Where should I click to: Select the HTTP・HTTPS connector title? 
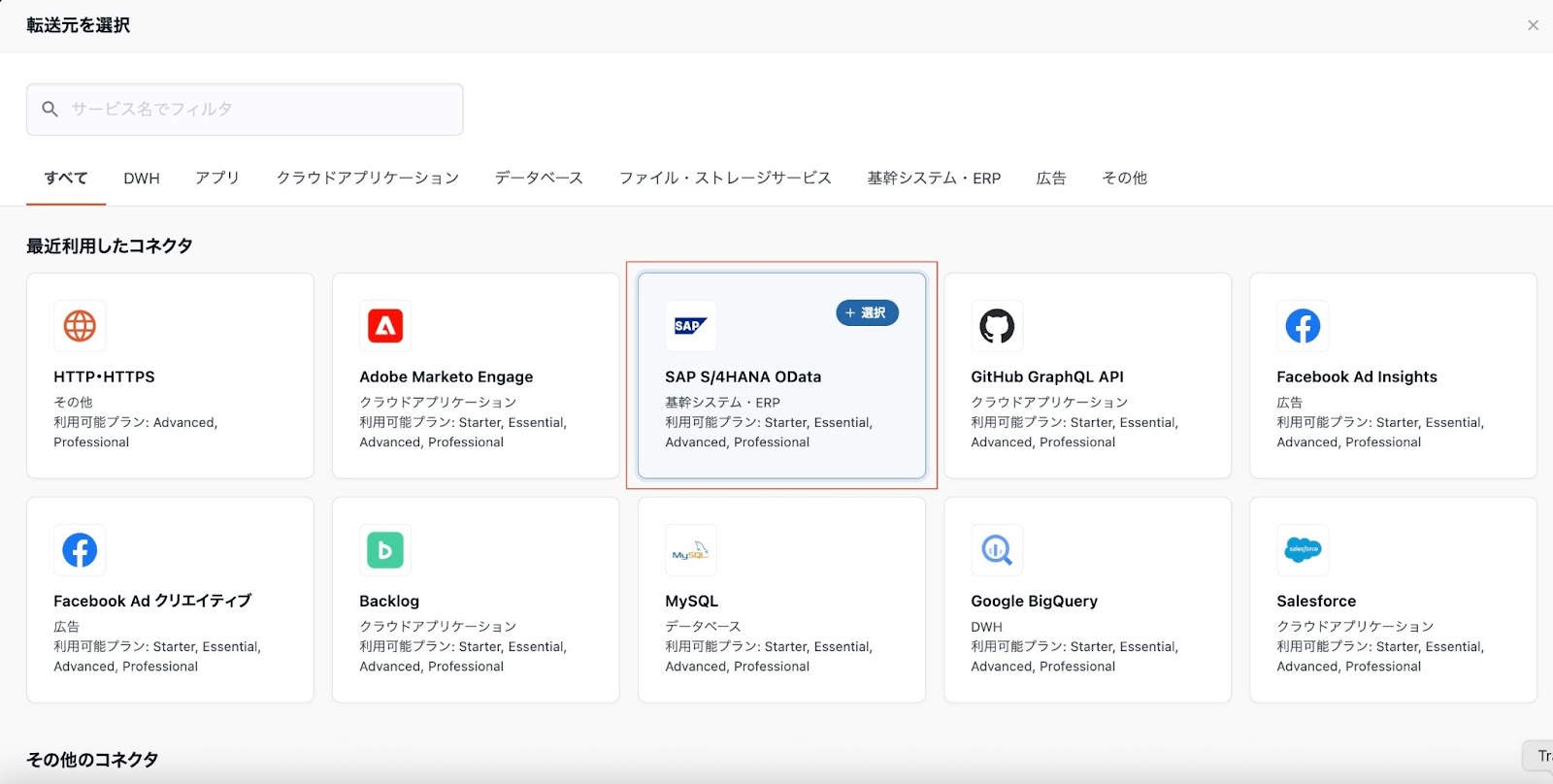tap(104, 376)
